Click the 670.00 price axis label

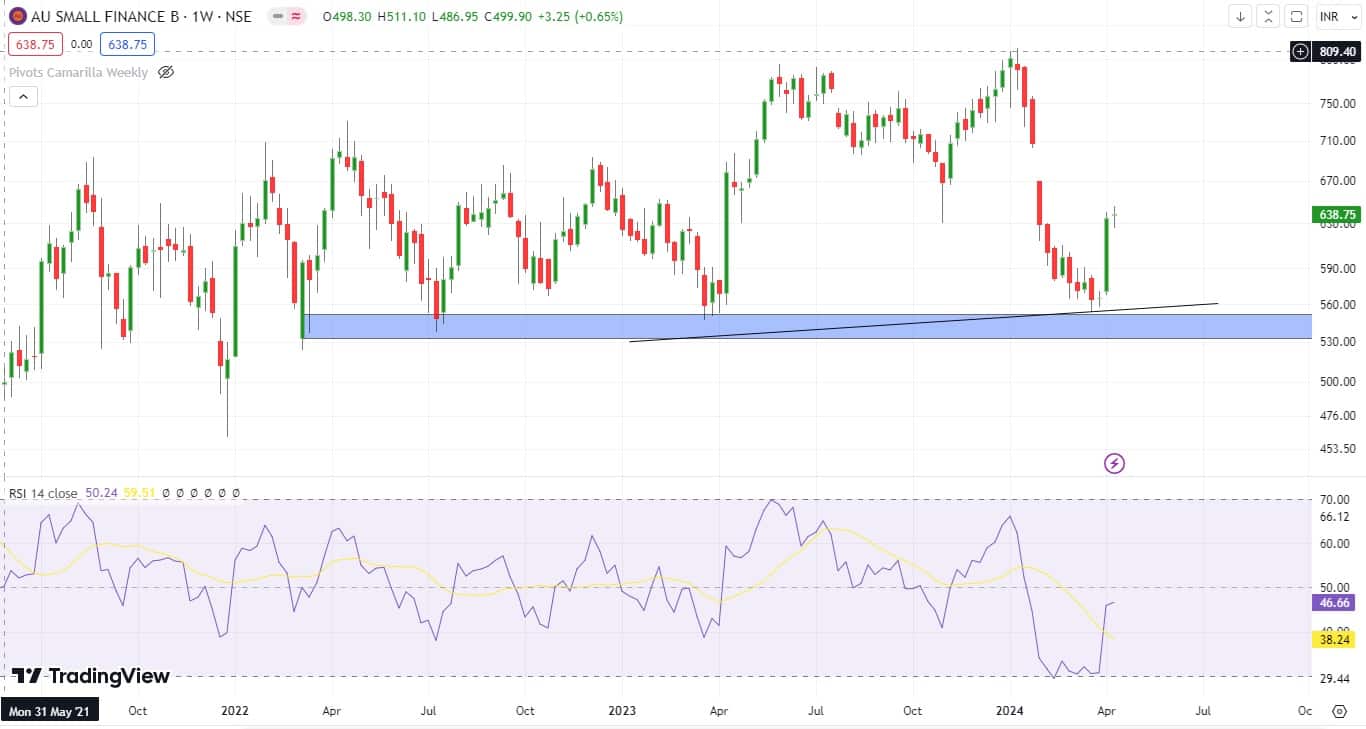(x=1337, y=181)
